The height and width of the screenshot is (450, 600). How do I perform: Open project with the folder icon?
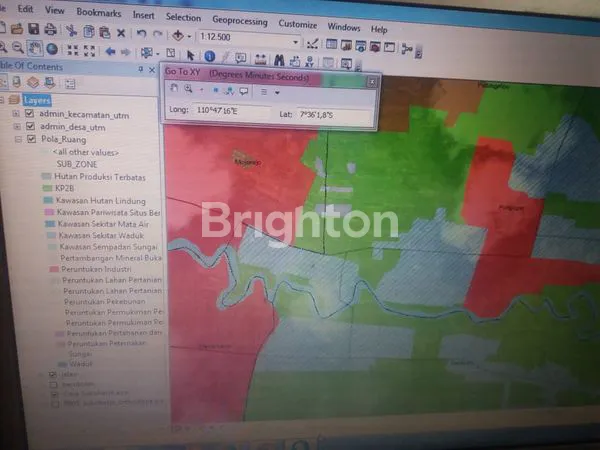tap(16, 28)
